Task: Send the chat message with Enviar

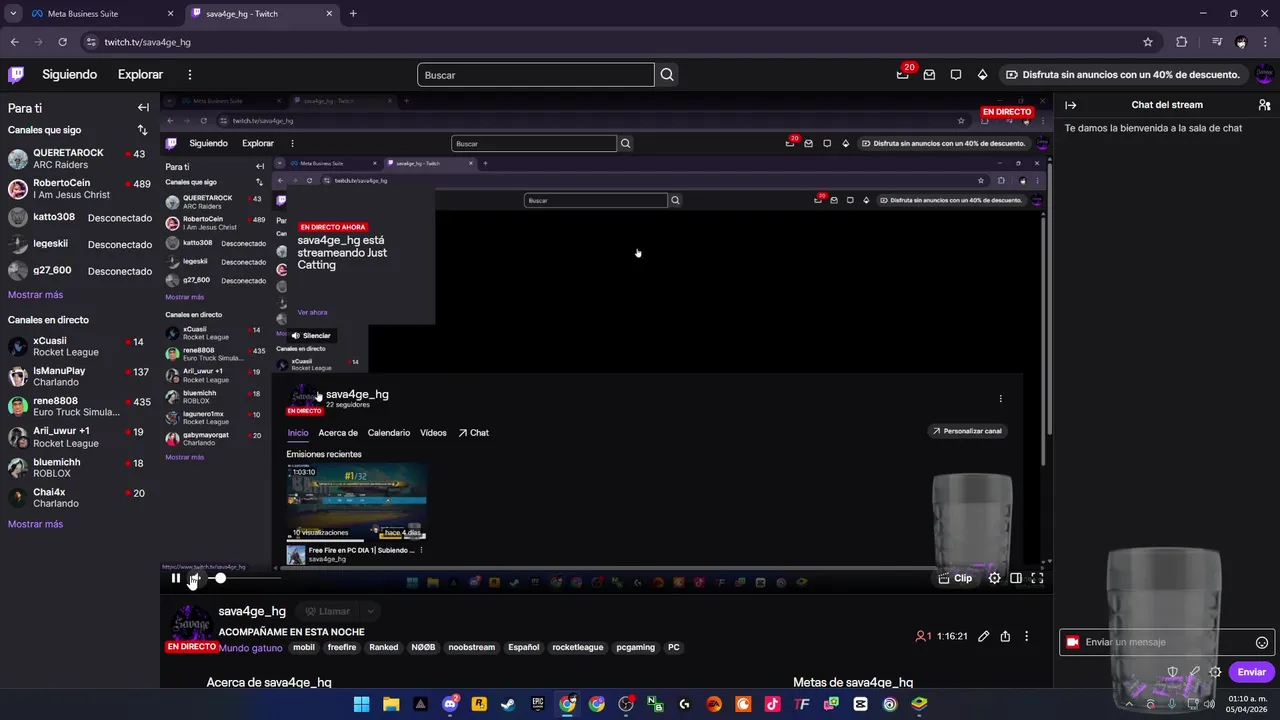Action: (x=1251, y=672)
